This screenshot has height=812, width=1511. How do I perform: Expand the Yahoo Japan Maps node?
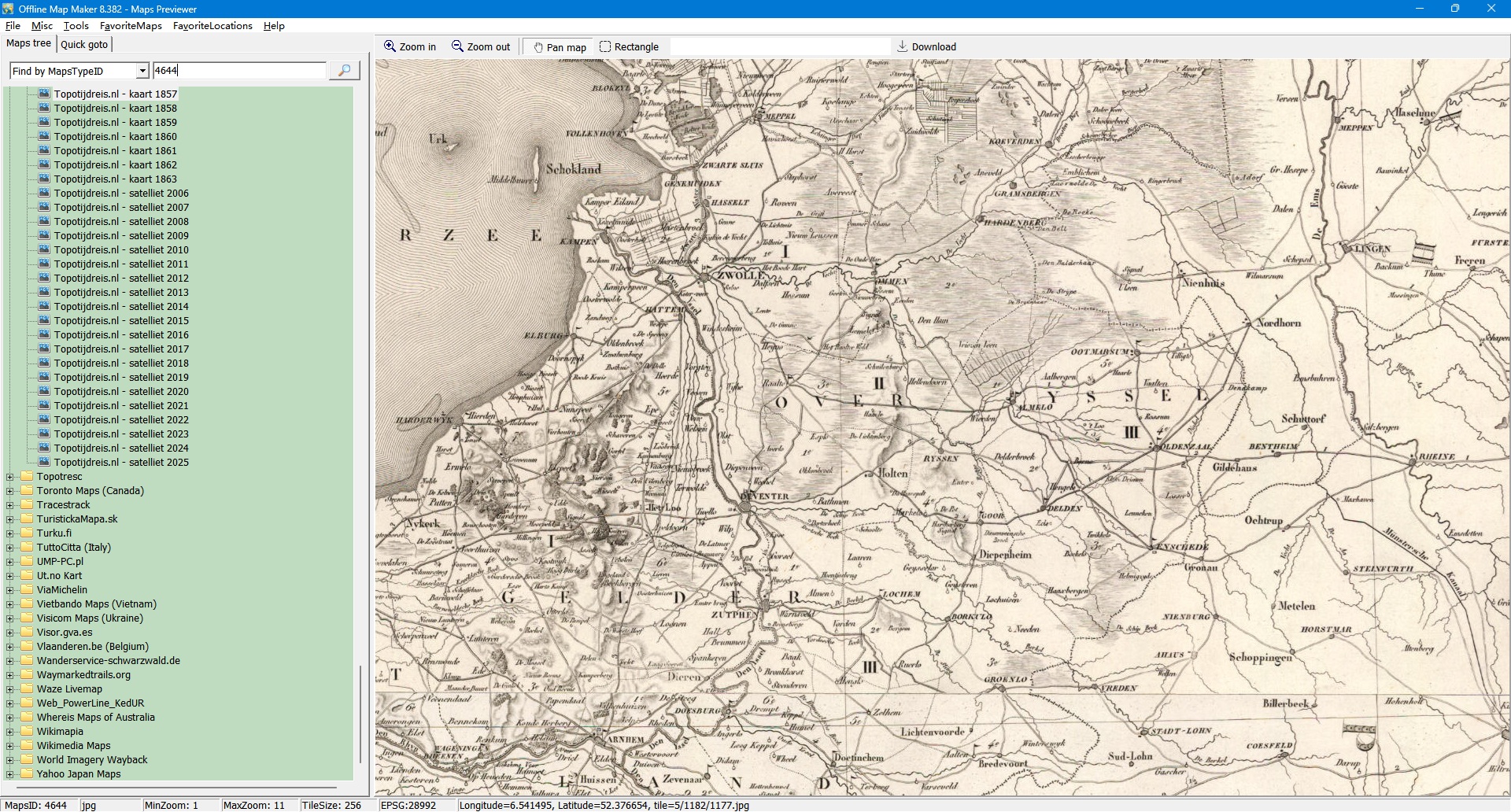[x=10, y=773]
